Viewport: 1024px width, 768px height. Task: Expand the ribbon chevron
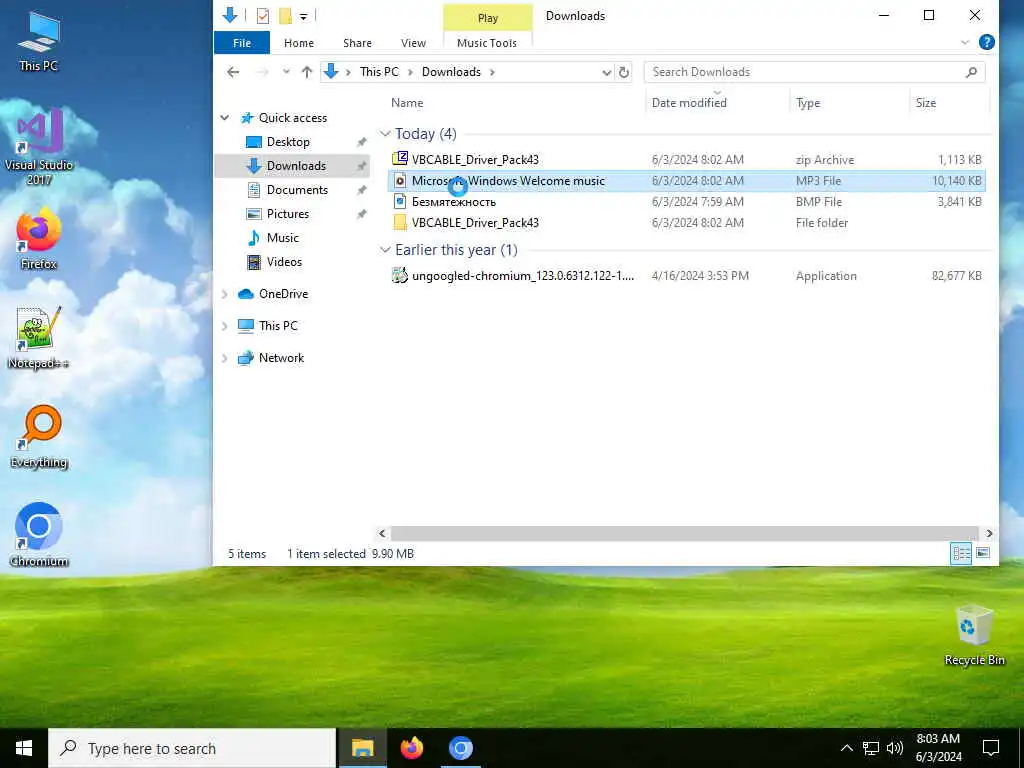(965, 42)
